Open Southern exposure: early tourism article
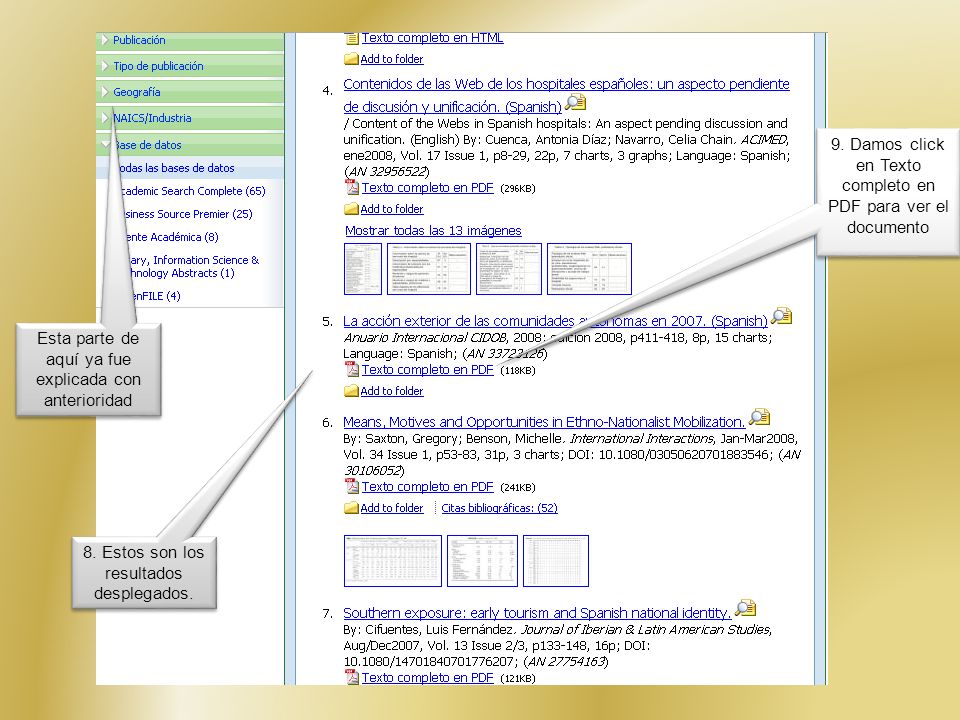The width and height of the screenshot is (960, 720). pos(537,613)
